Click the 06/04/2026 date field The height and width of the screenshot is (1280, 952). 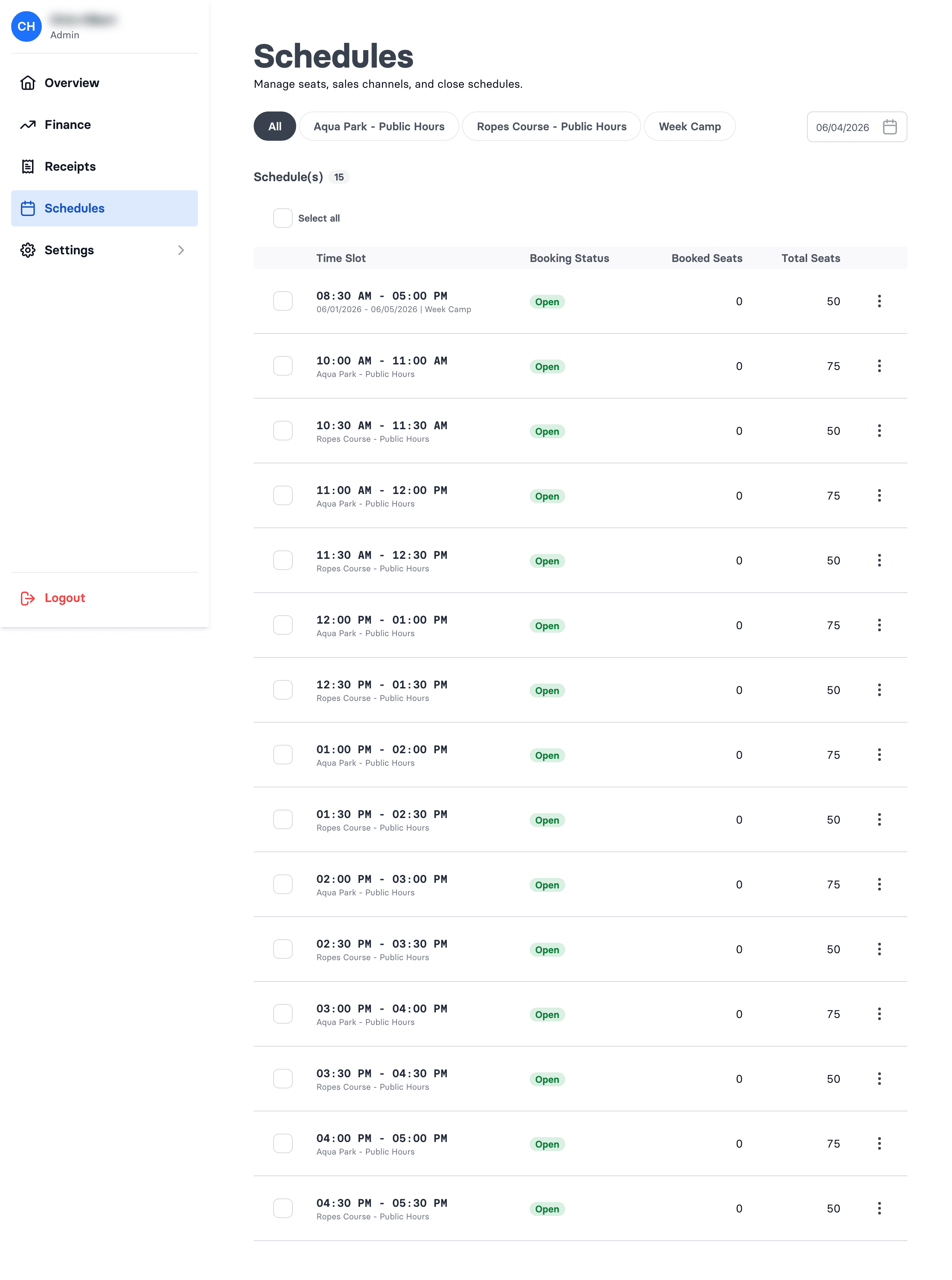coord(856,127)
